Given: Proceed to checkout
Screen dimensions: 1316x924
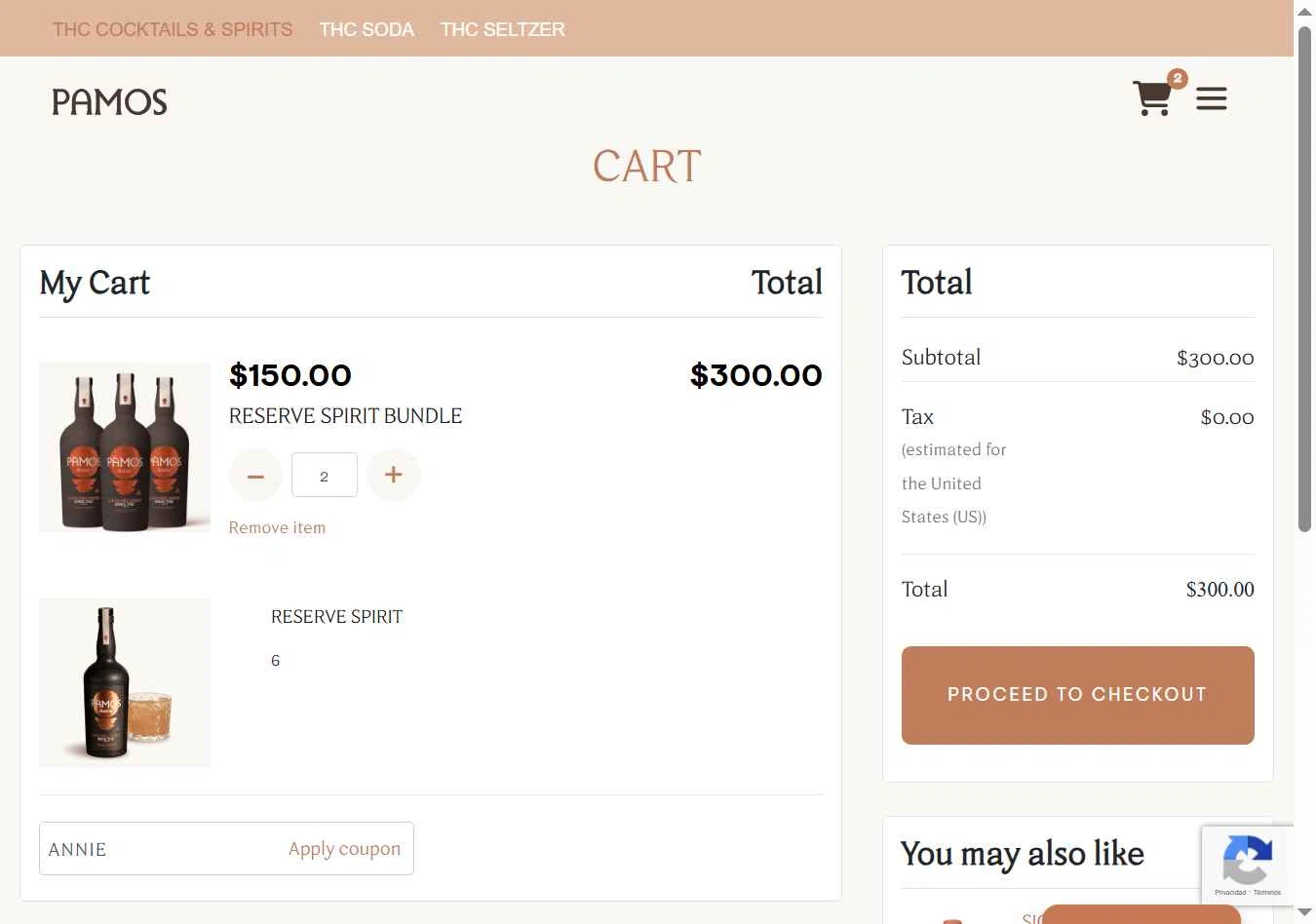Looking at the screenshot, I should [x=1077, y=695].
